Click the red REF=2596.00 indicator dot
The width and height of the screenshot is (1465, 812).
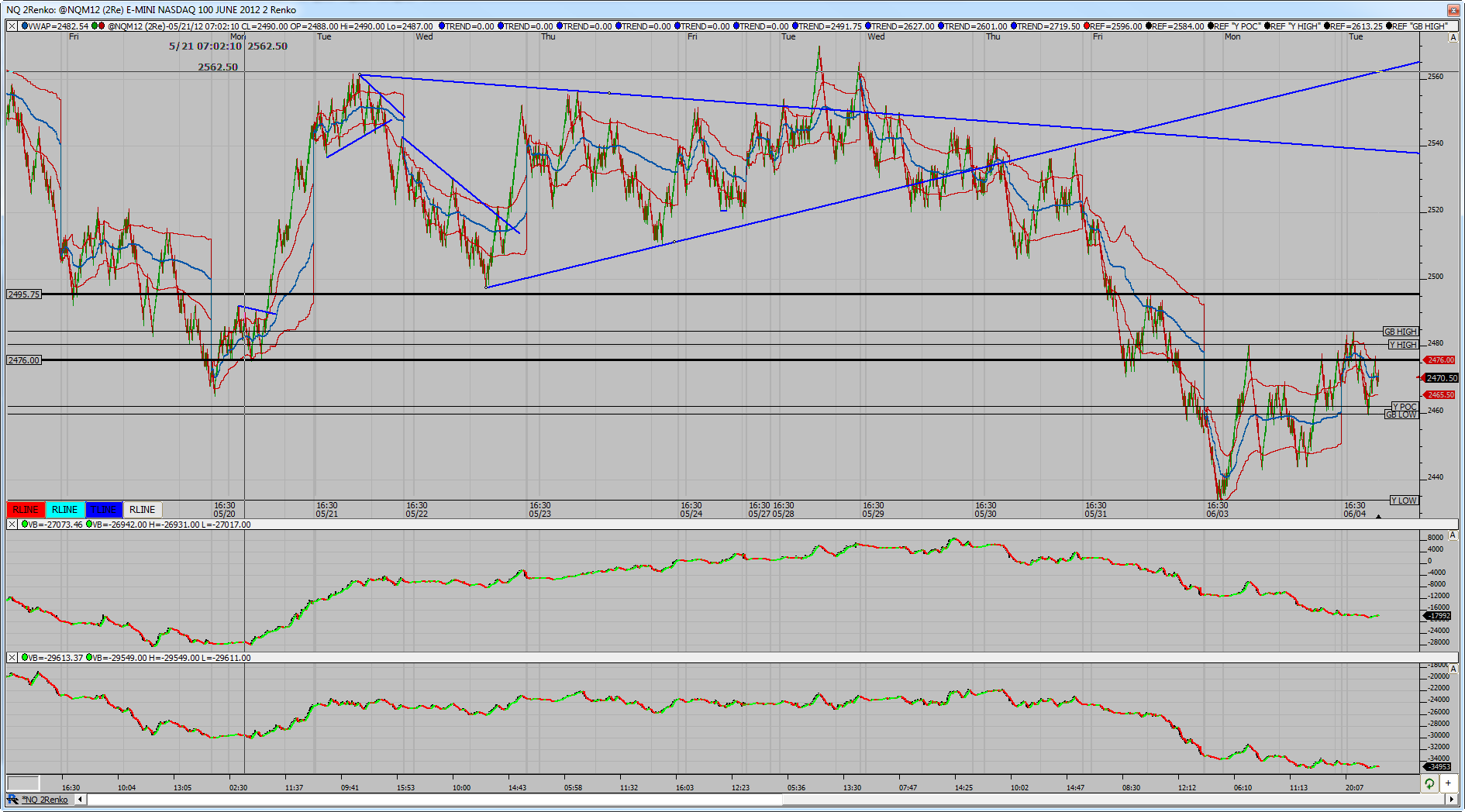pyautogui.click(x=1087, y=26)
